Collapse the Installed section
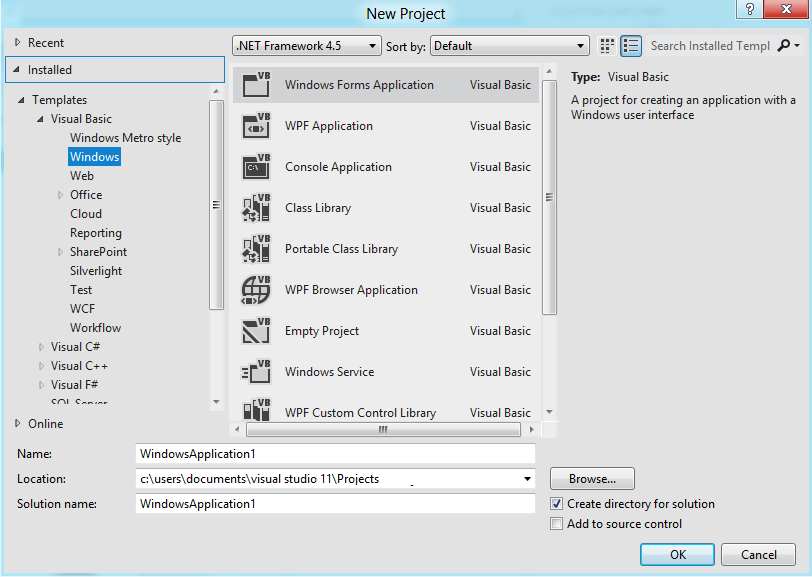Screen dimensions: 812x577 click(17, 69)
